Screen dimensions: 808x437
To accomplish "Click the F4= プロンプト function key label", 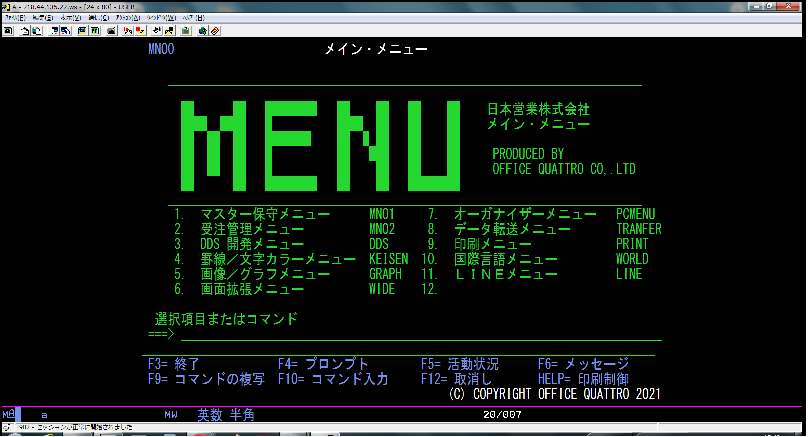I will point(323,364).
